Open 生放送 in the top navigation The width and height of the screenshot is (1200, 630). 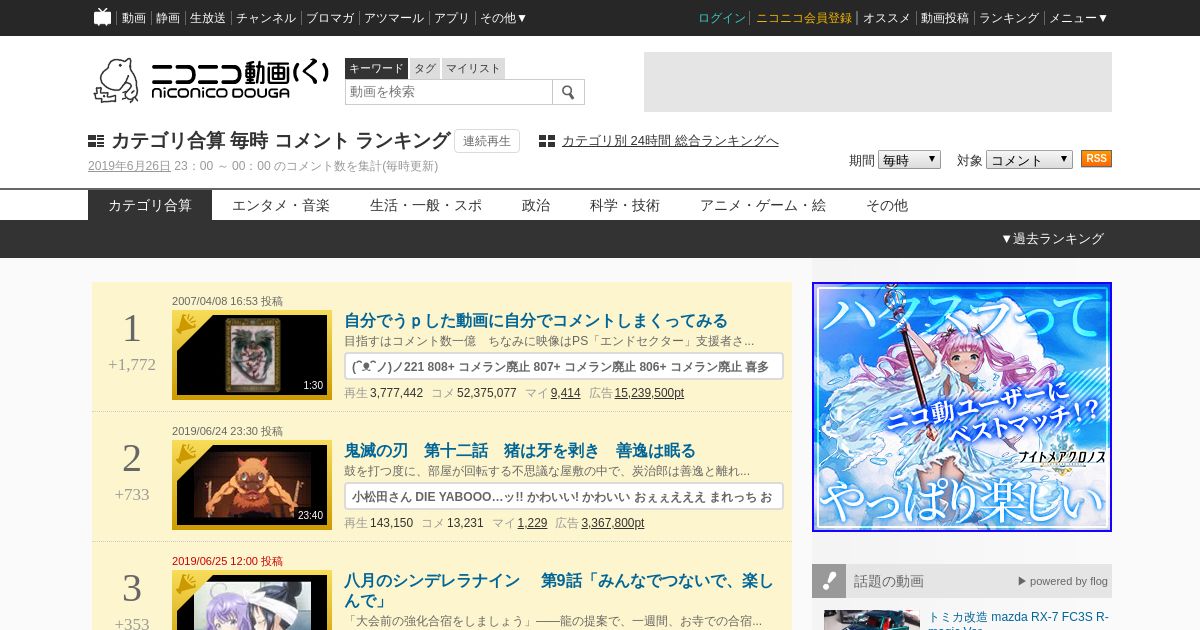(x=208, y=18)
